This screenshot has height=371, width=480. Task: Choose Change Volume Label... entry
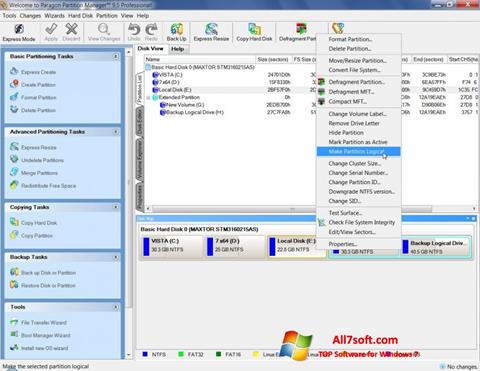pos(359,114)
